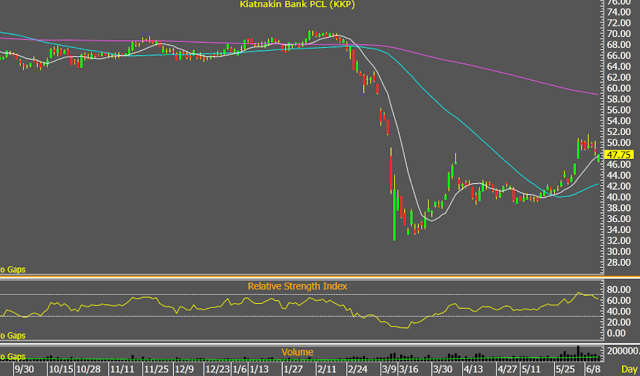Select the Relative Strength Index panel title
Image resolution: width=640 pixels, height=376 pixels.
click(x=297, y=286)
